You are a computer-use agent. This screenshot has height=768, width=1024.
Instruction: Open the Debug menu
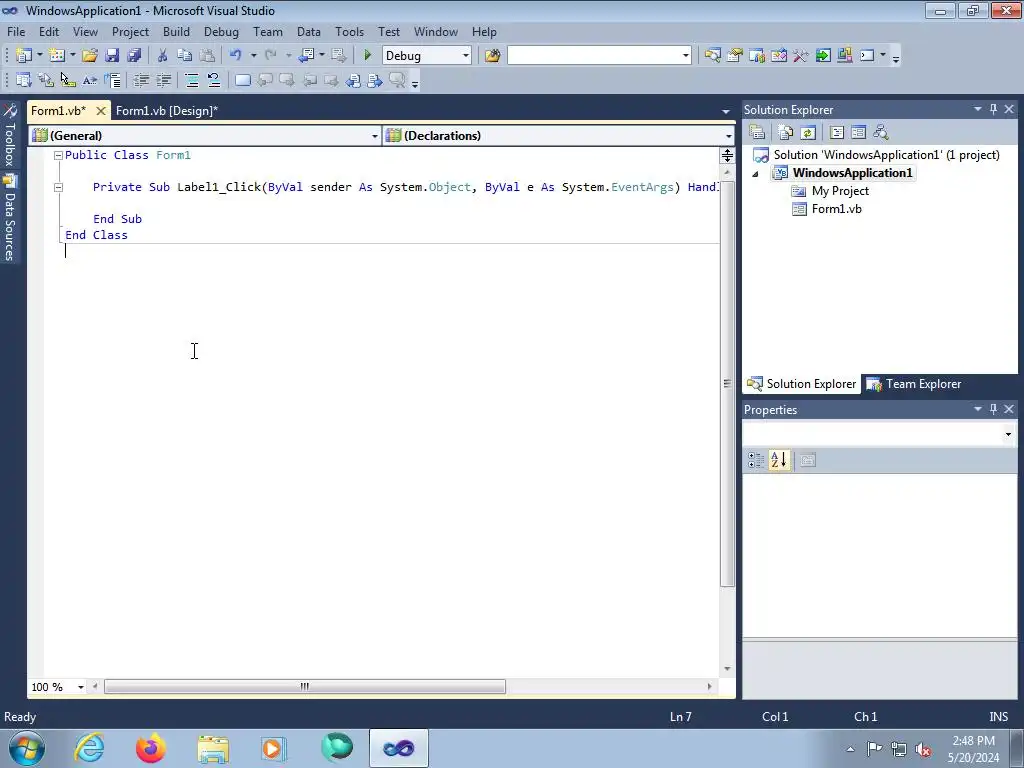221,31
